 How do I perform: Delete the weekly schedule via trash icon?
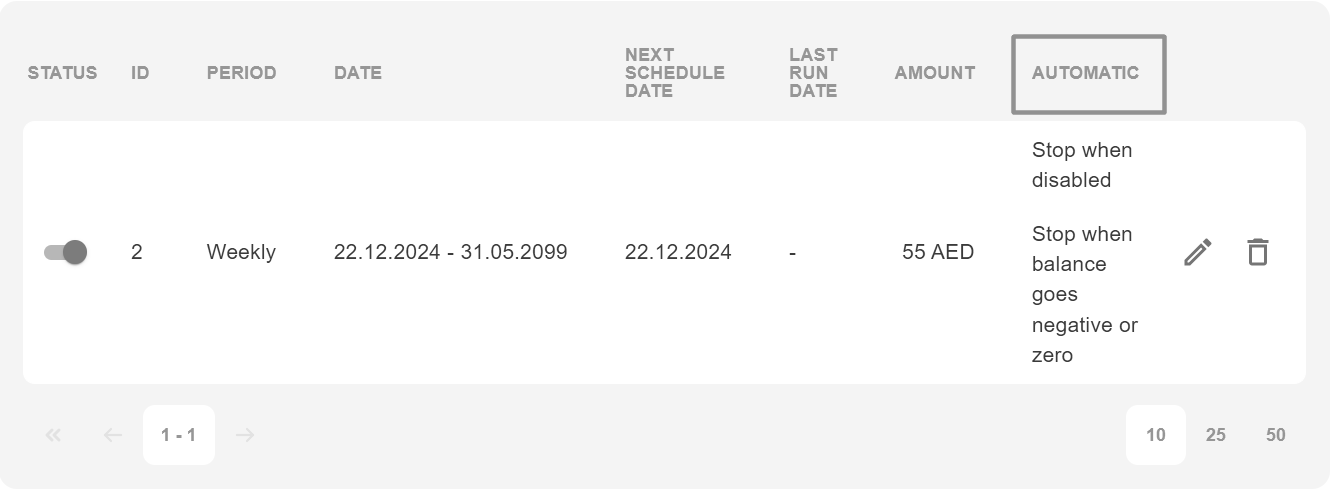[x=1258, y=252]
